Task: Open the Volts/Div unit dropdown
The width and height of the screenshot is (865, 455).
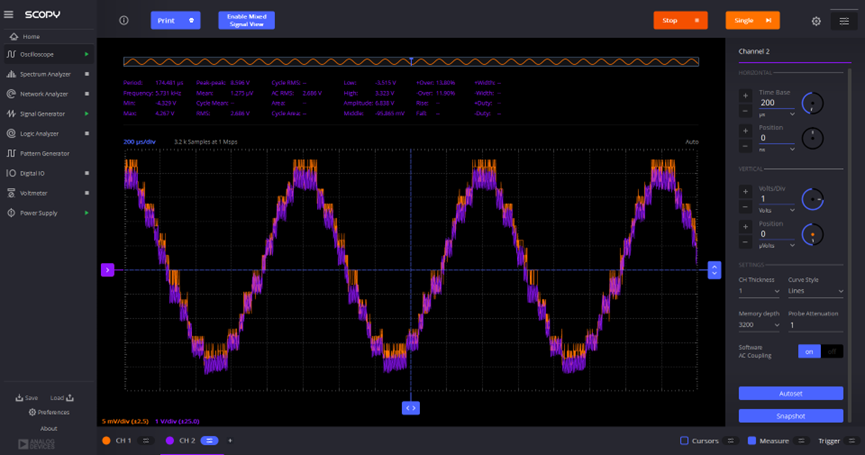Action: point(777,211)
